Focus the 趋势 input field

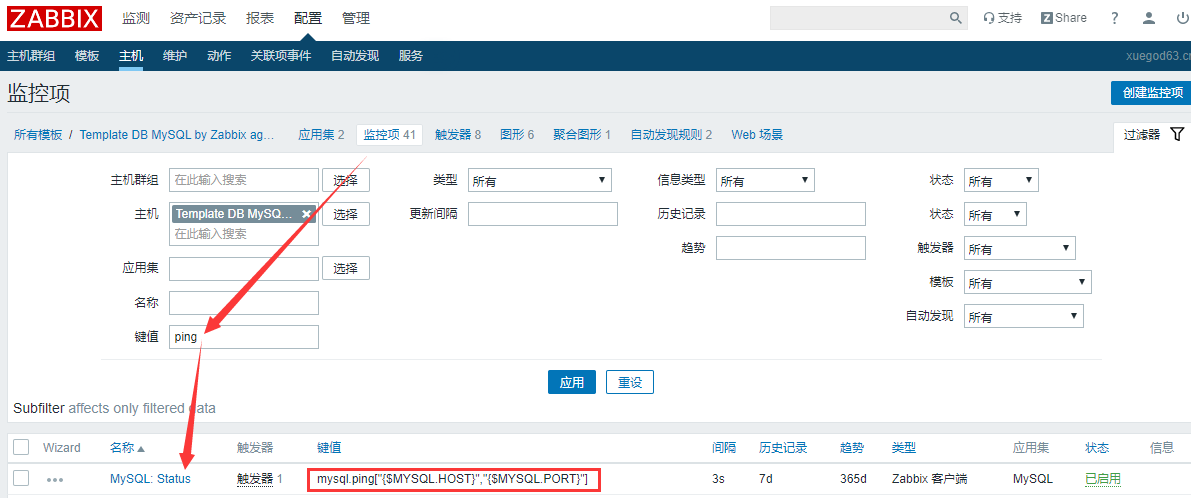[x=791, y=248]
